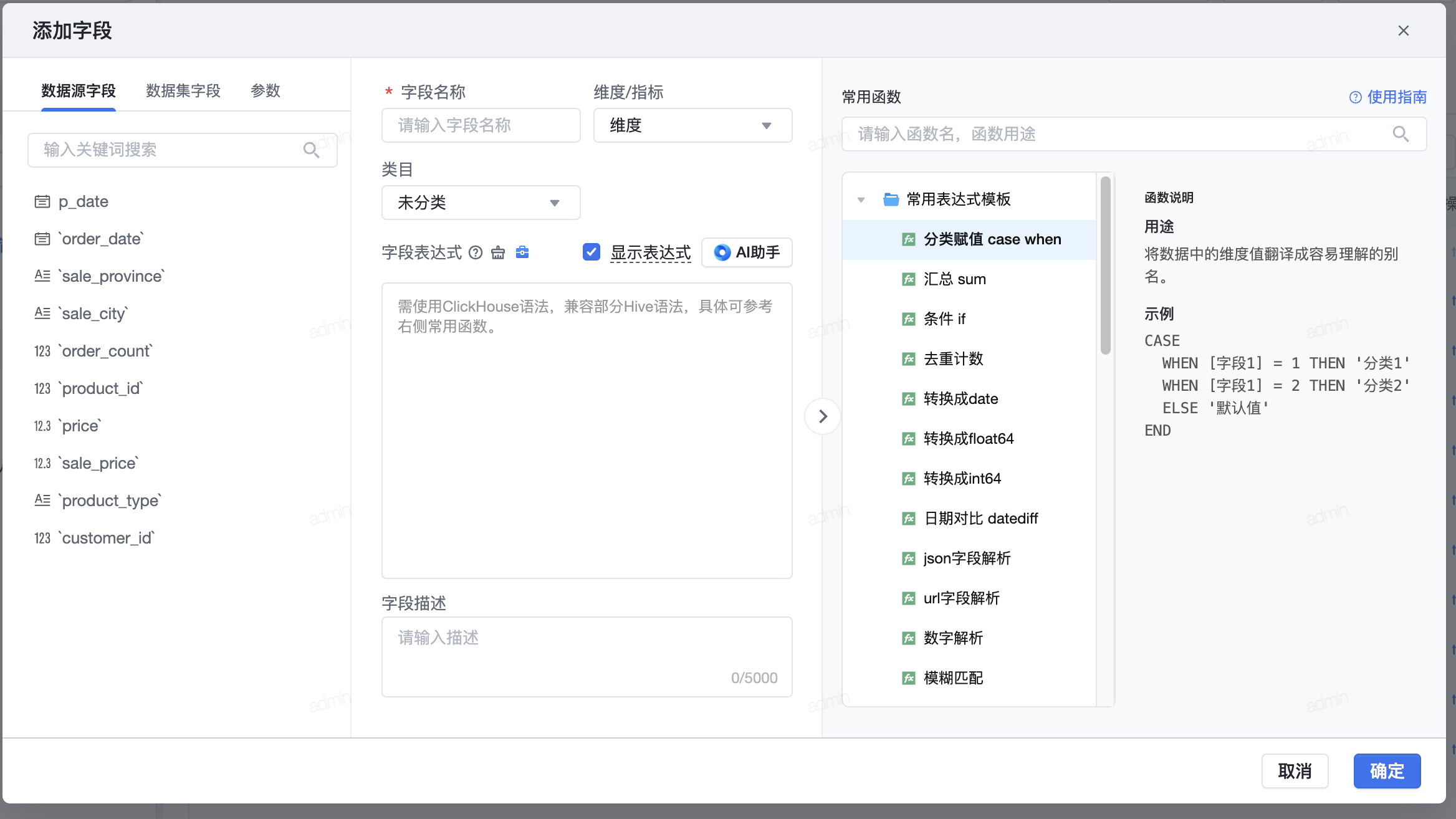Image resolution: width=1456 pixels, height=819 pixels.
Task: Click the date icon next to p_date
Action: click(42, 202)
